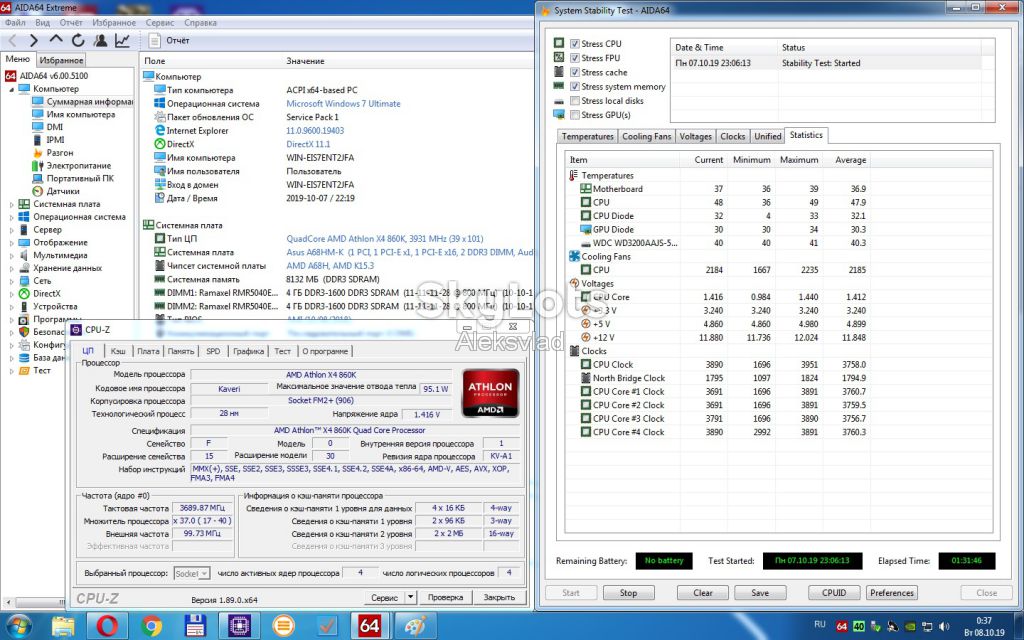Click the Отчёт report toolbar button
Viewport: 1024px width, 640px height.
point(169,40)
